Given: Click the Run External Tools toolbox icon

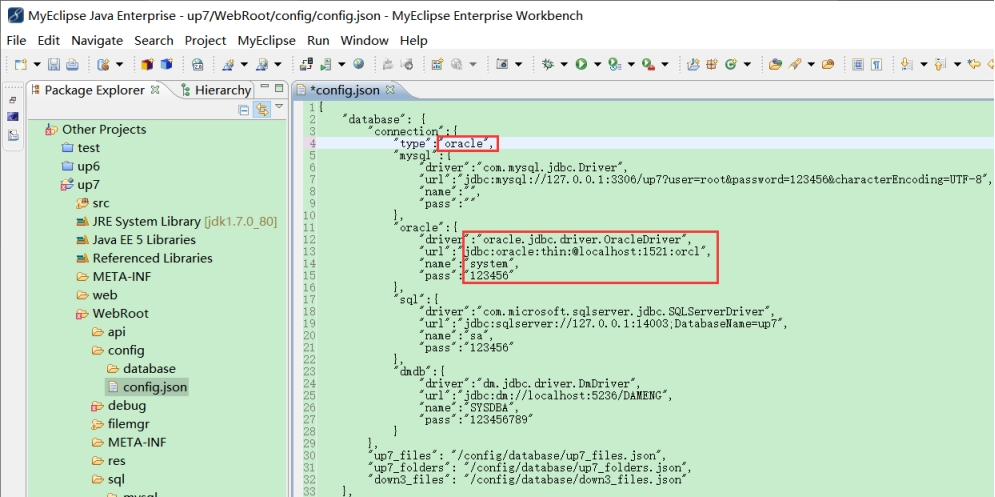Looking at the screenshot, I should [x=648, y=64].
